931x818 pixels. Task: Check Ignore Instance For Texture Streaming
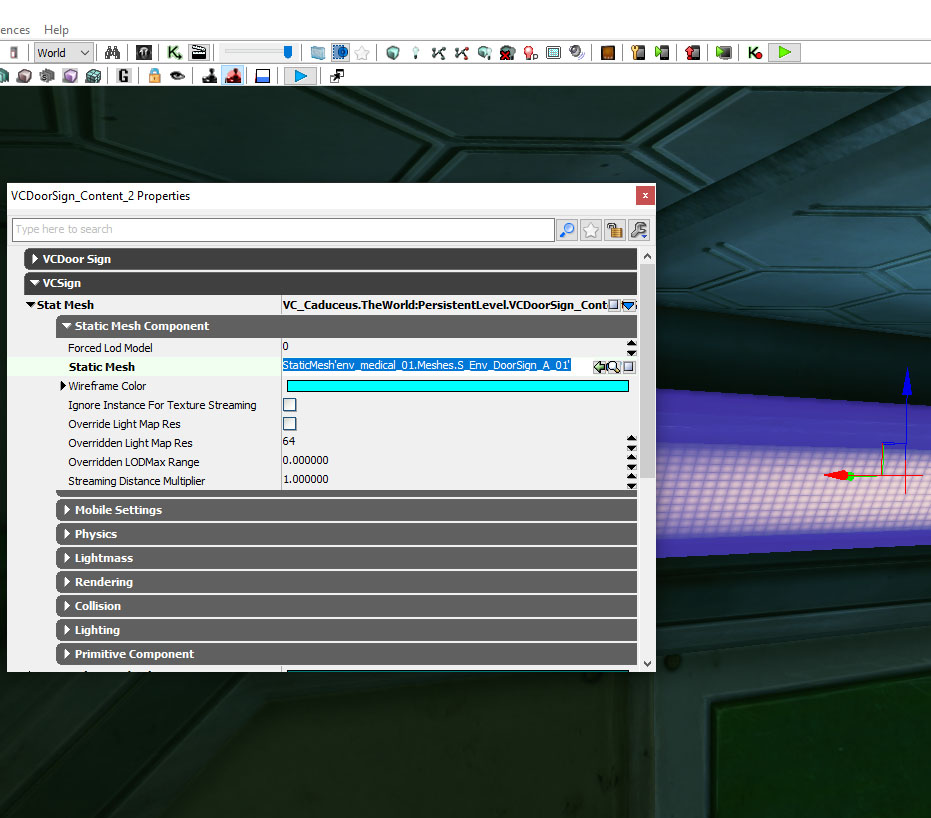pyautogui.click(x=290, y=405)
